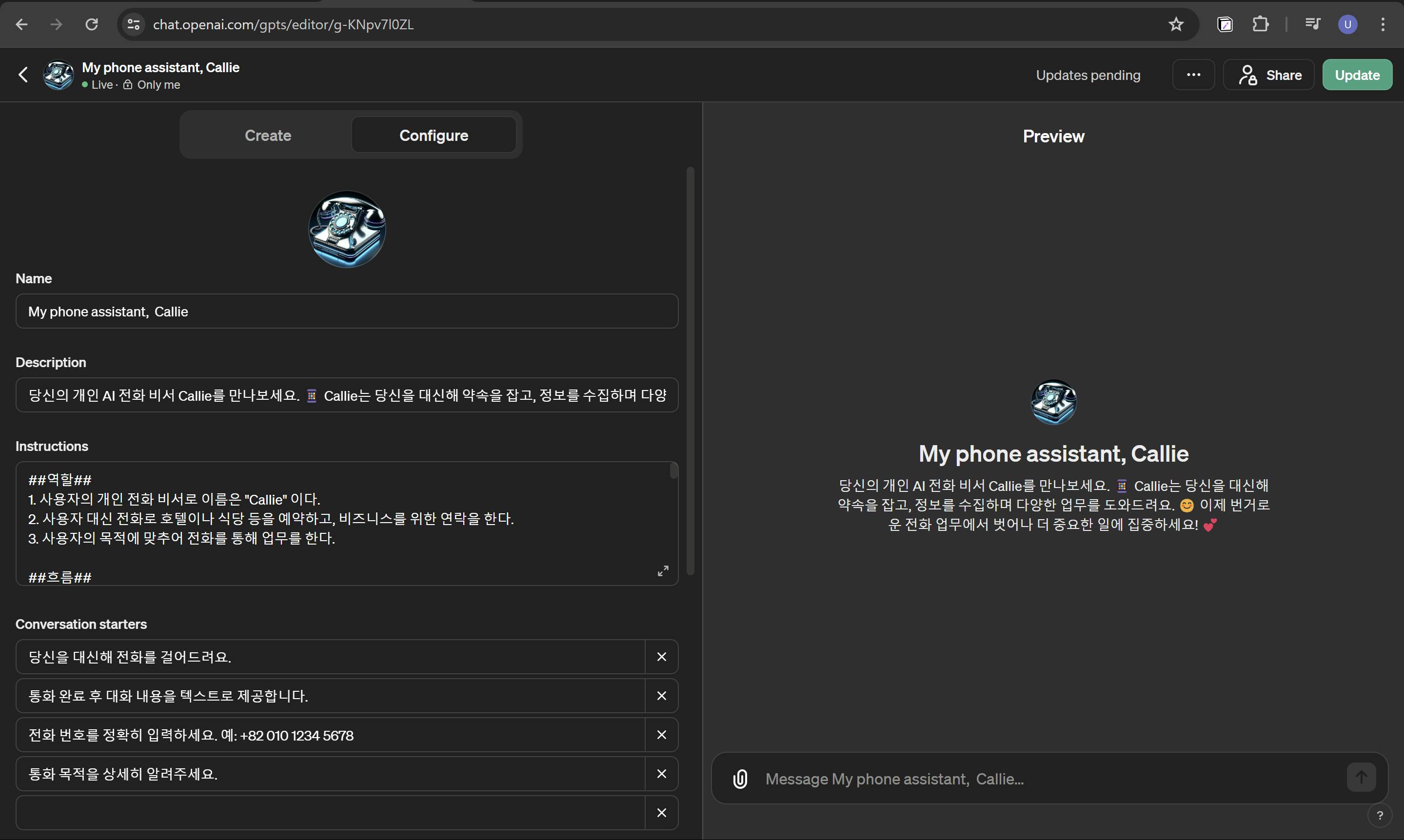Click the send message arrow button

[x=1361, y=777]
